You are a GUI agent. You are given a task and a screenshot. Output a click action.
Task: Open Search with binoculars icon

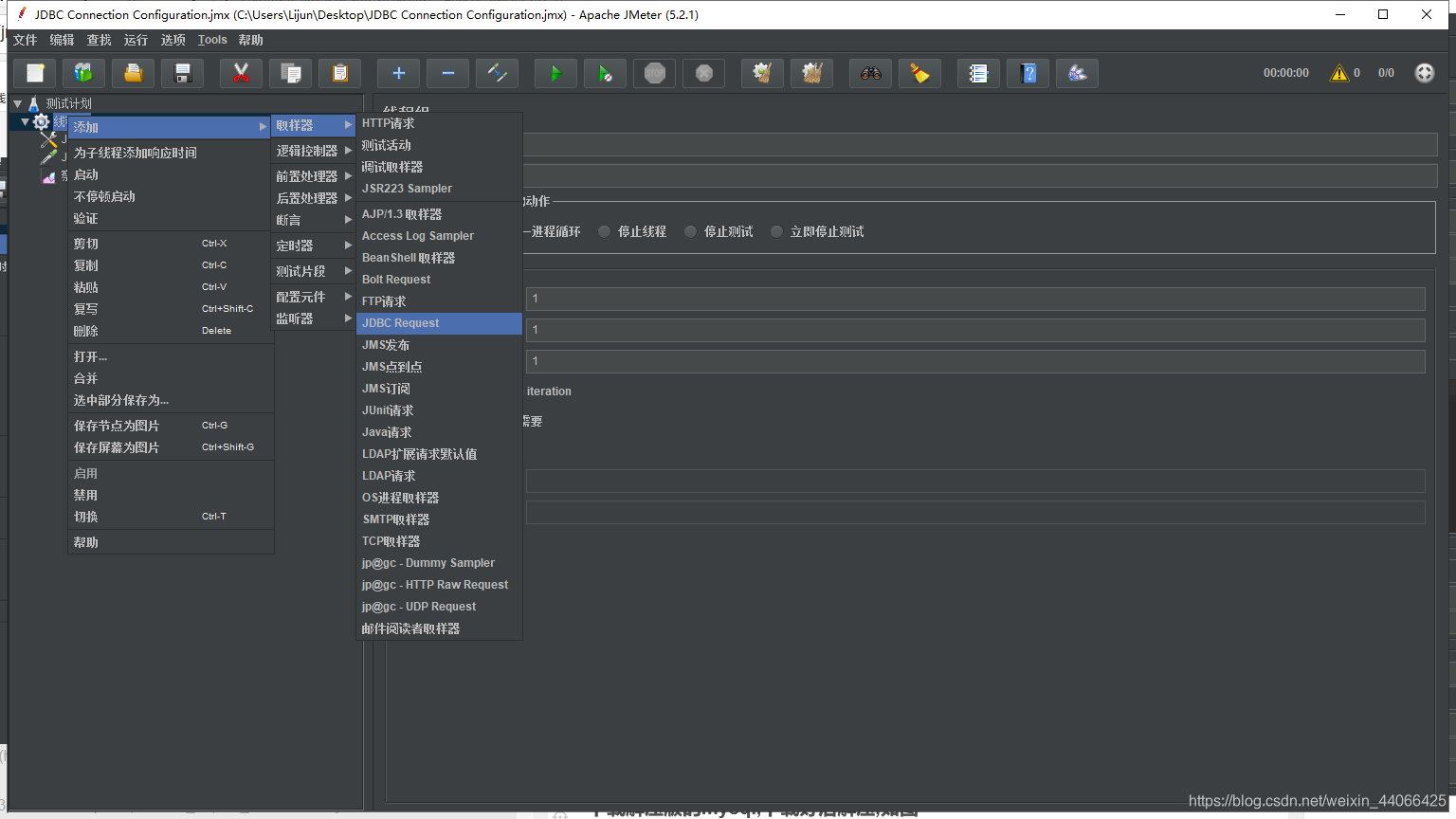coord(870,73)
